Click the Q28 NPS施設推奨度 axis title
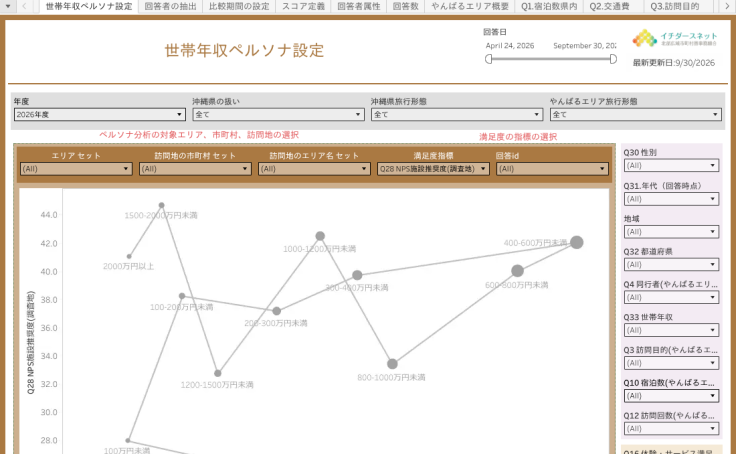The height and width of the screenshot is (454, 736). tap(31, 342)
